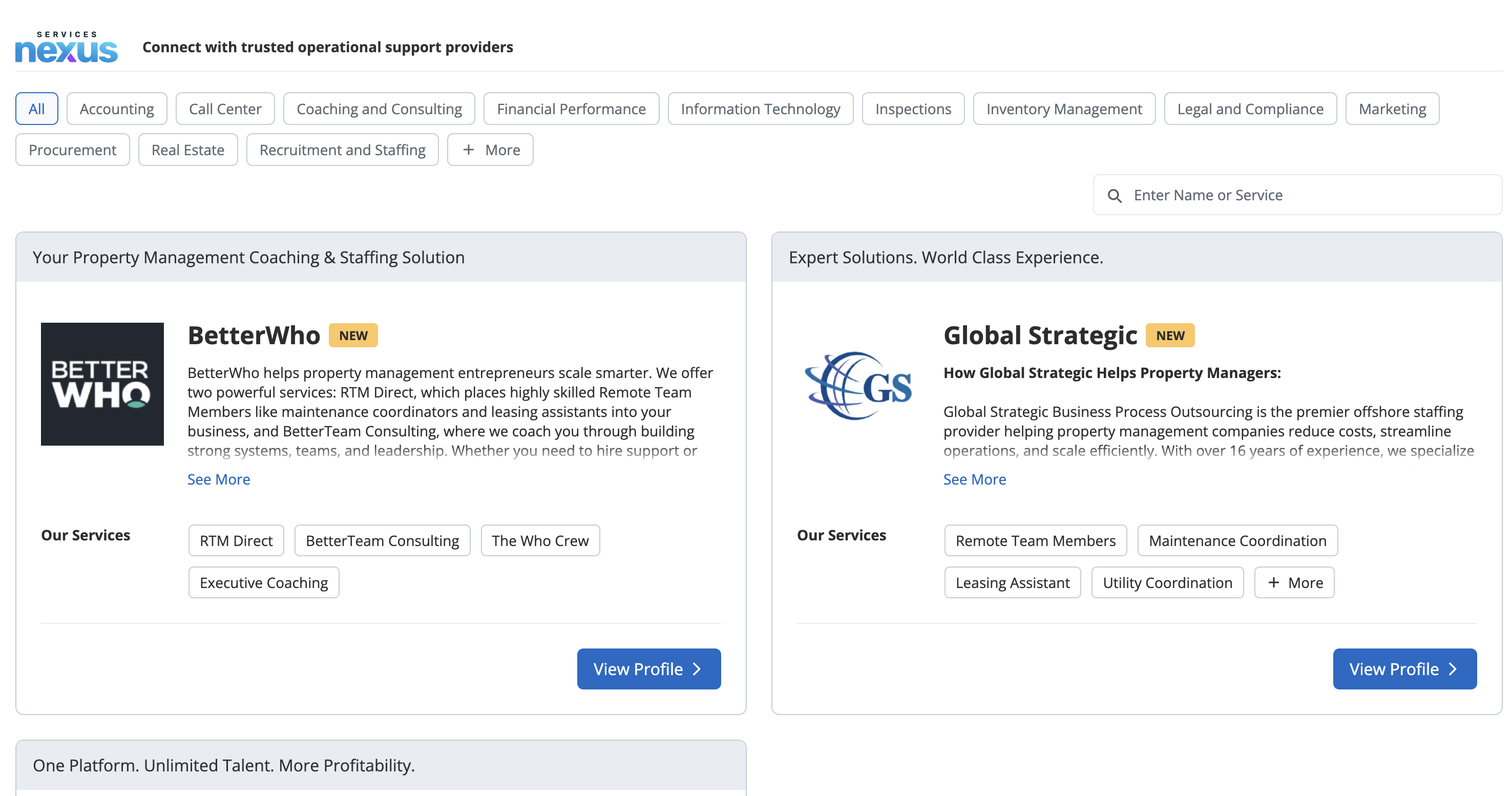Click the NEW badge beside BetterWho

click(x=353, y=336)
